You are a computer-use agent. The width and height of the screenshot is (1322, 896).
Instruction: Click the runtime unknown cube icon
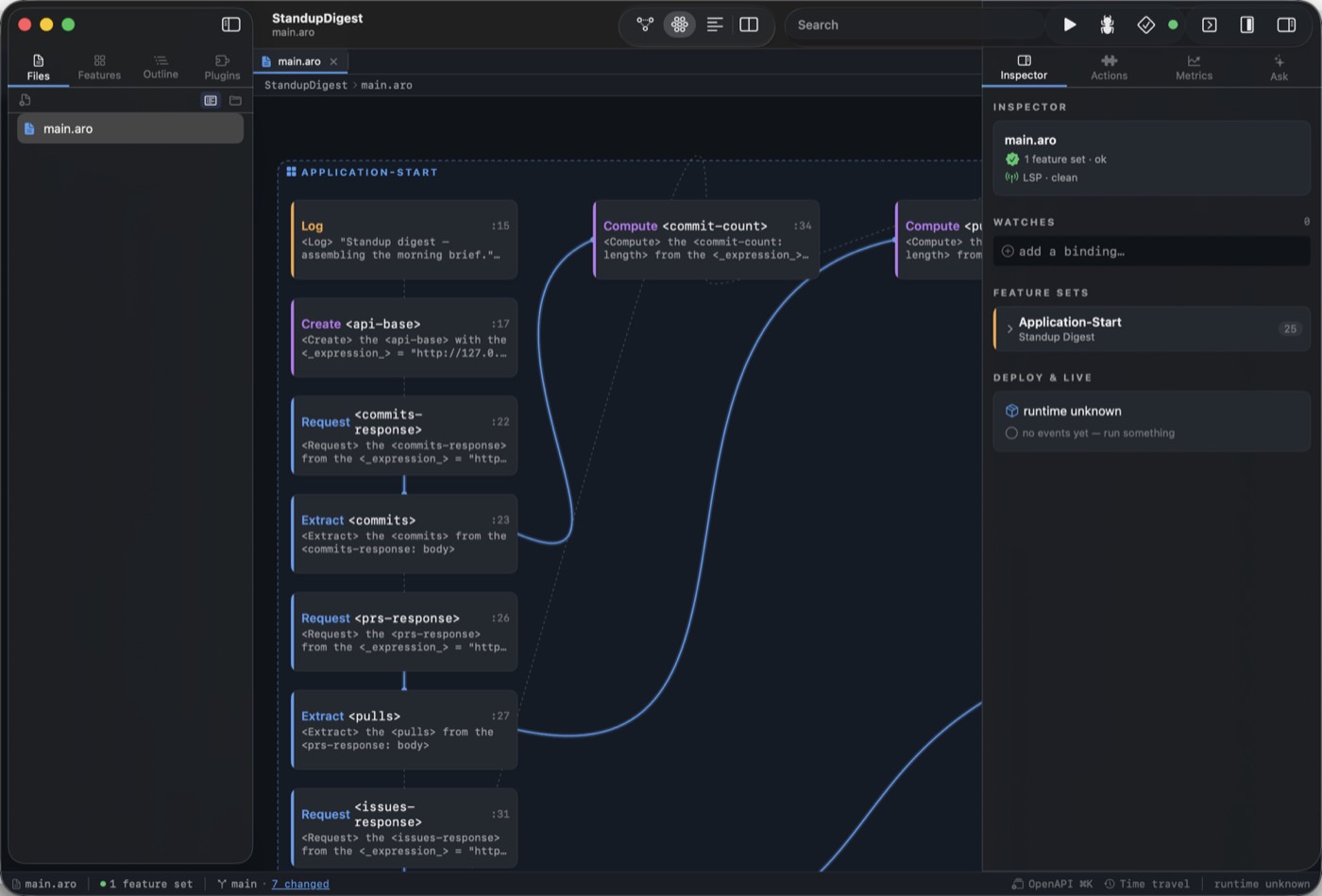coord(1011,411)
